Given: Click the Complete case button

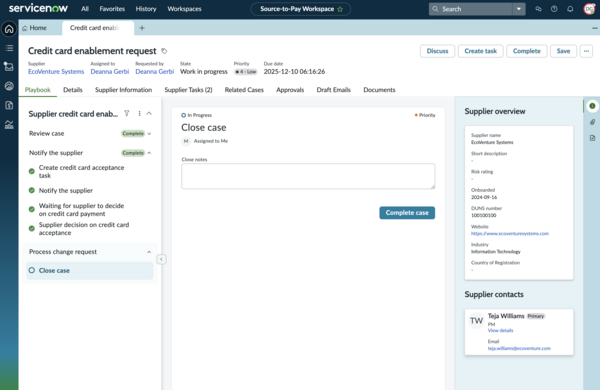Looking at the screenshot, I should (x=407, y=213).
